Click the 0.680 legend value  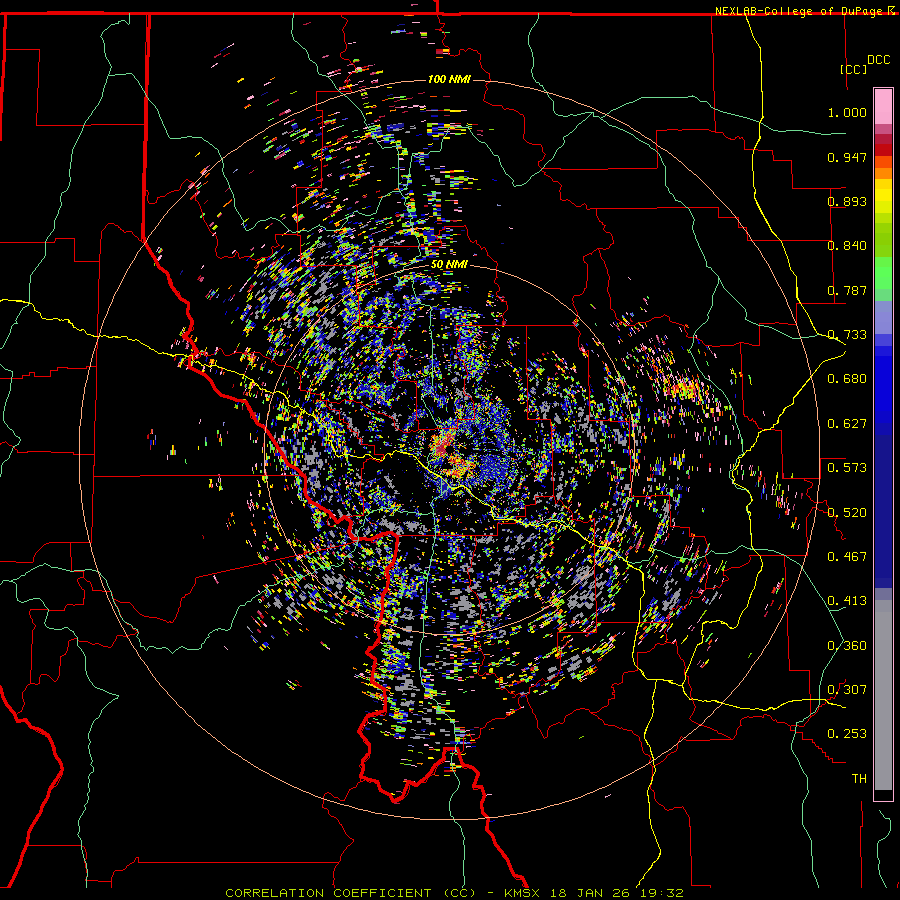847,379
